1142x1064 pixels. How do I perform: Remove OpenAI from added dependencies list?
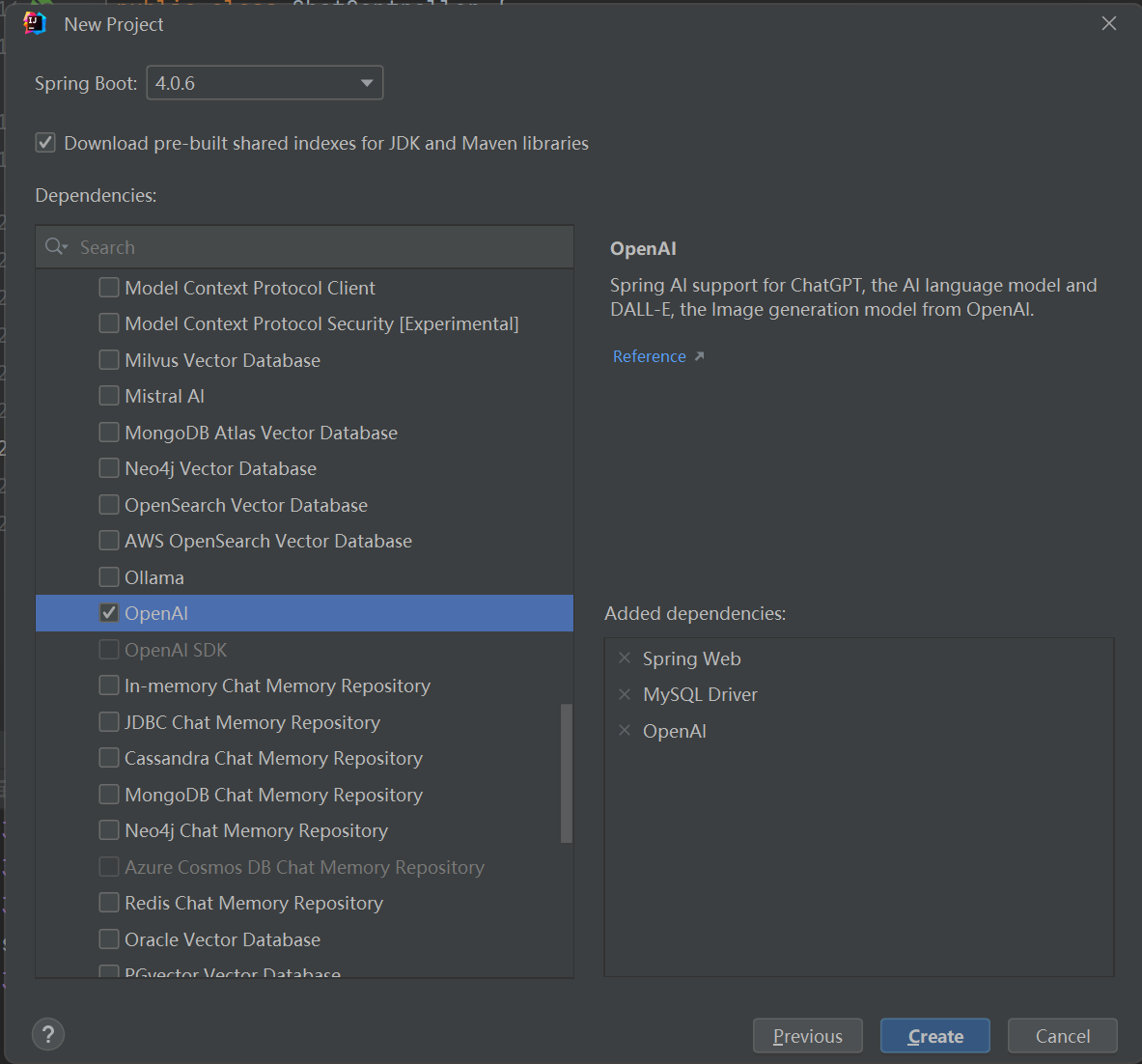[x=625, y=731]
